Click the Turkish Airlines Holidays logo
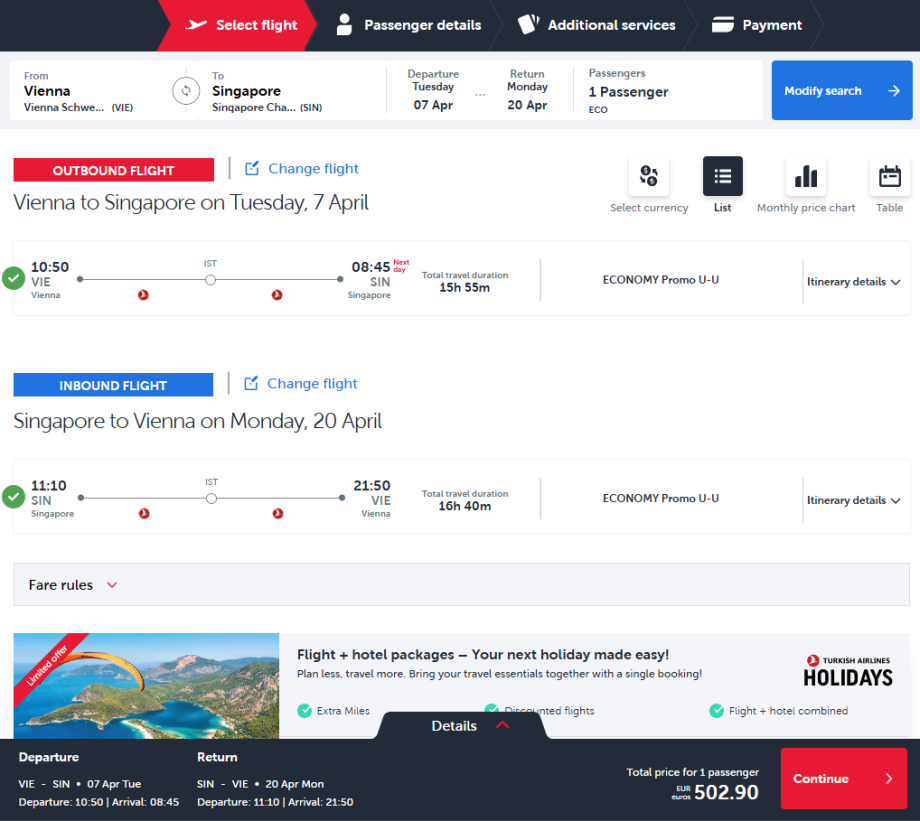Screen dimensions: 920x821 (x=848, y=670)
